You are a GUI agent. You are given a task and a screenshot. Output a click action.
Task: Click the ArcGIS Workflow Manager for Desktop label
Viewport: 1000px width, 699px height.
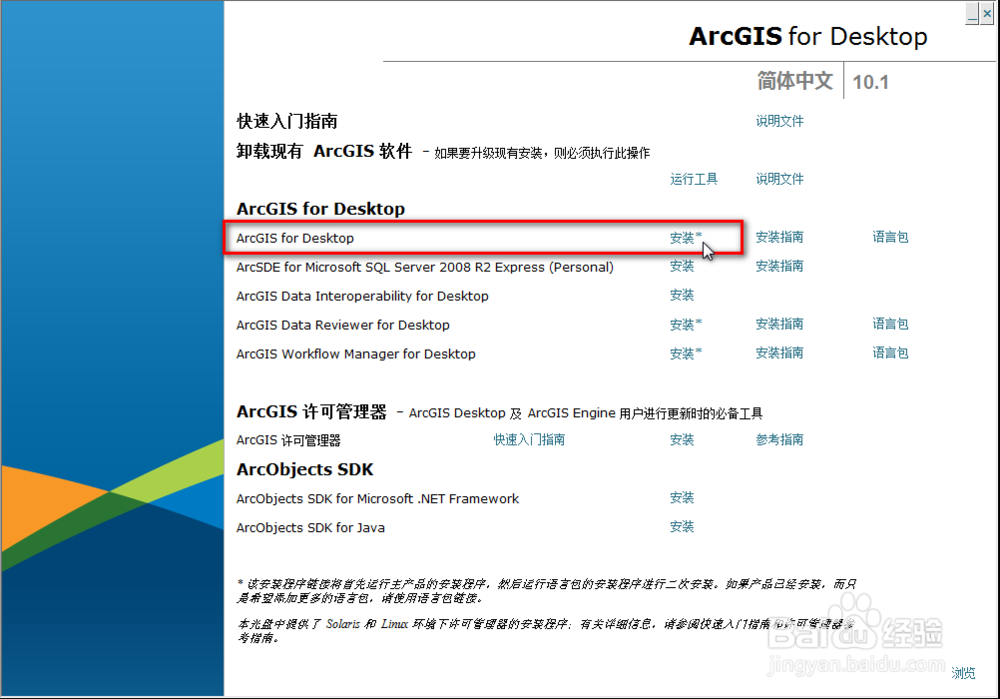(x=356, y=354)
